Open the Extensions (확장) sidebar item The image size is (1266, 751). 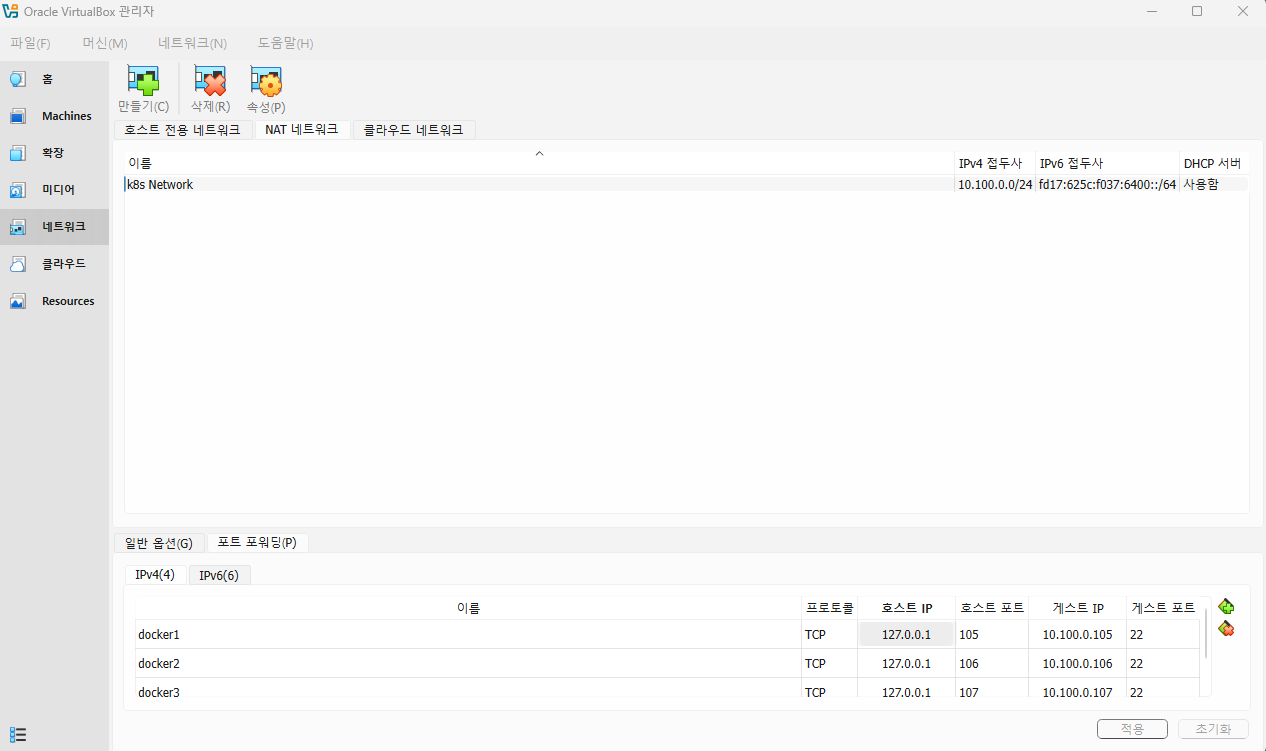click(x=54, y=153)
